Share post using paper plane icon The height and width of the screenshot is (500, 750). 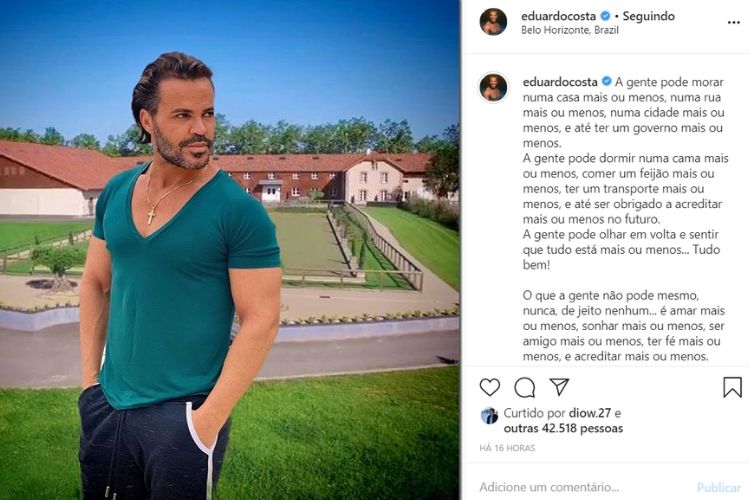(x=559, y=387)
